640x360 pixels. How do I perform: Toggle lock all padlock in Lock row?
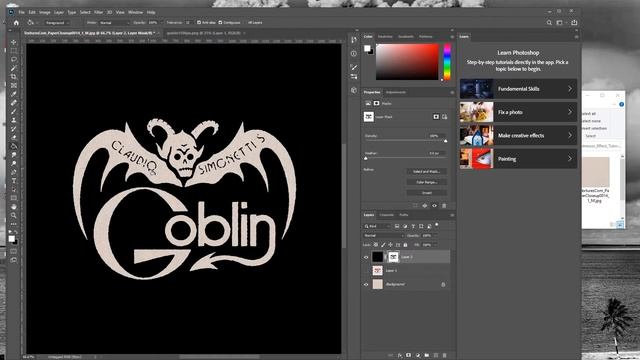[405, 245]
